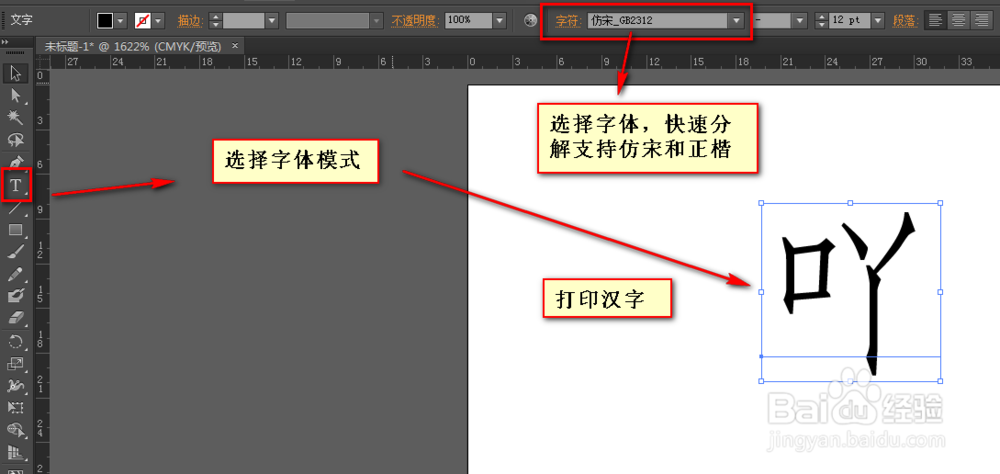Select the Rotate tool
This screenshot has height=474, width=1000.
(16, 341)
